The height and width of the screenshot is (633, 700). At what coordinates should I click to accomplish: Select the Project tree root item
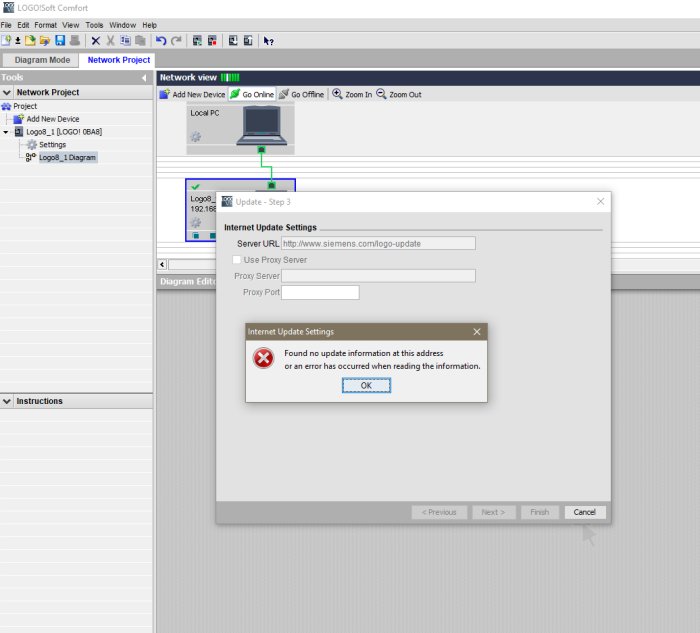[19, 106]
